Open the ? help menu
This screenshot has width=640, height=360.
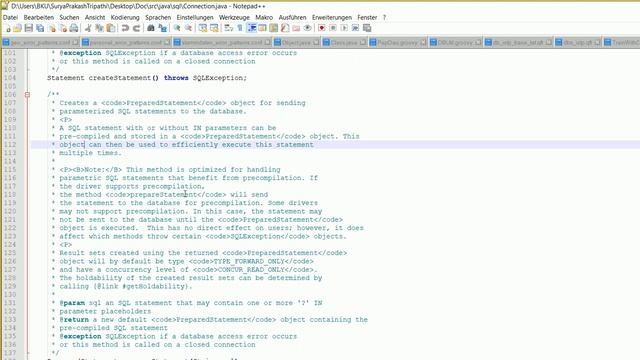pos(384,18)
